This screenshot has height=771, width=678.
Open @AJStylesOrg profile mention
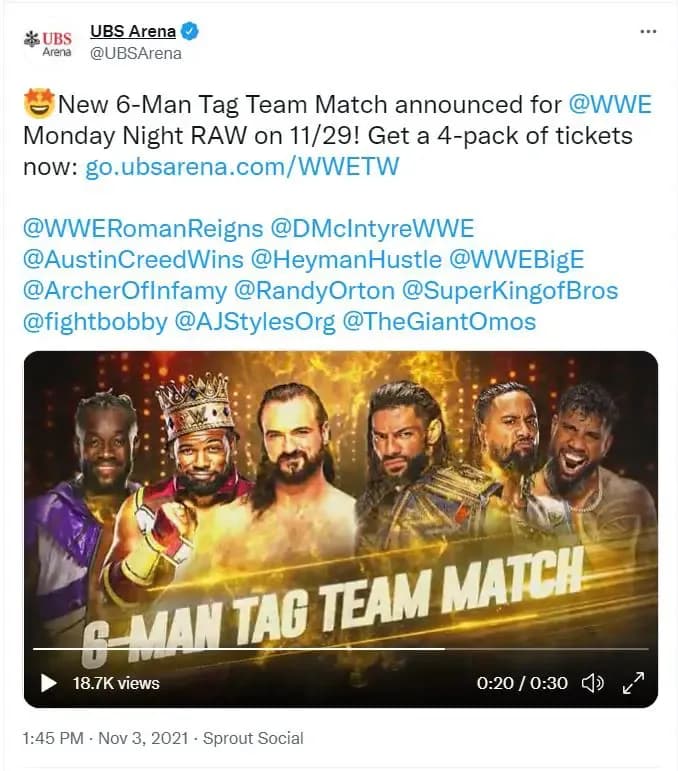click(255, 322)
